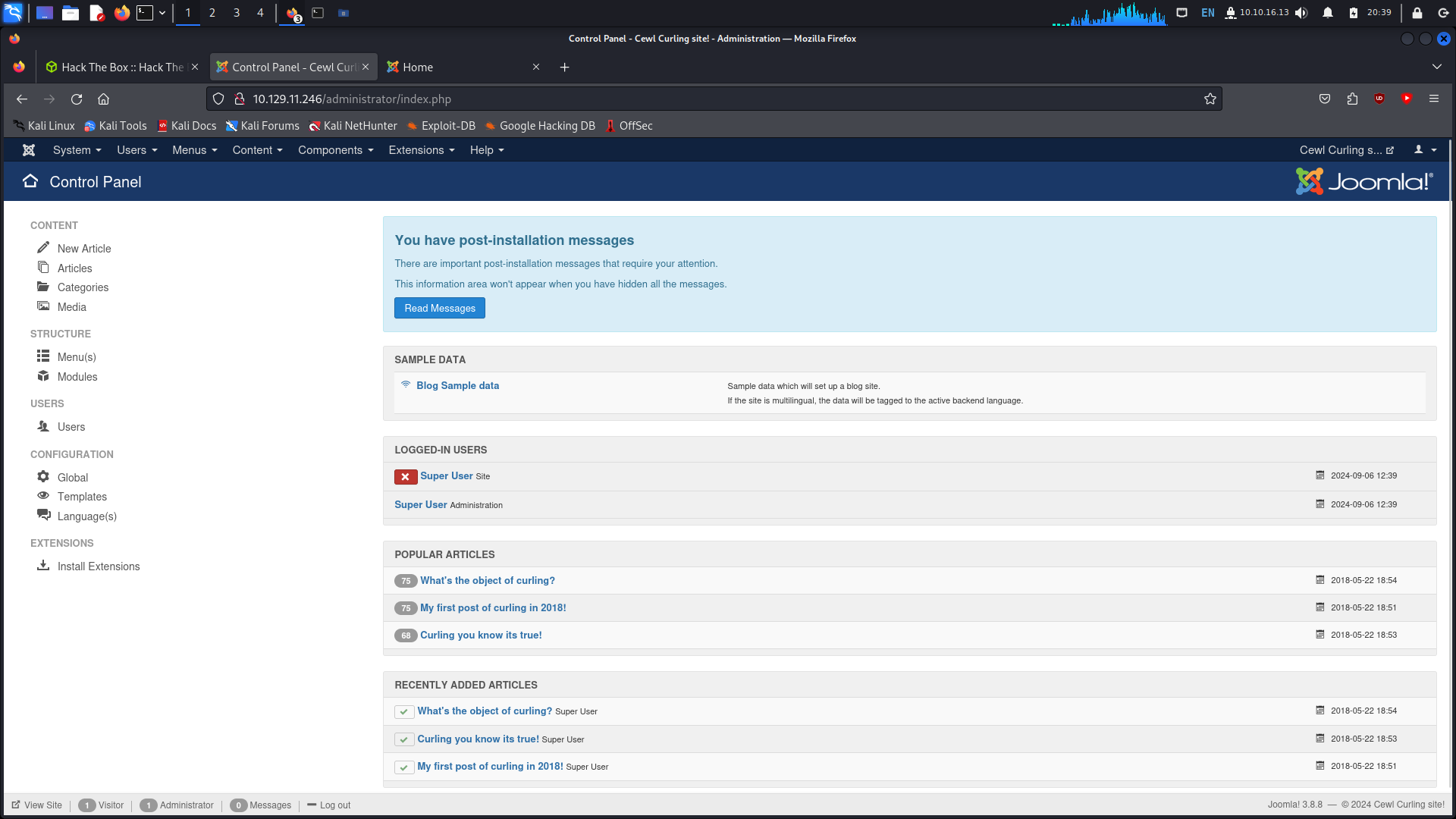This screenshot has height=819, width=1456.
Task: Click the Media image icon
Action: pos(43,306)
